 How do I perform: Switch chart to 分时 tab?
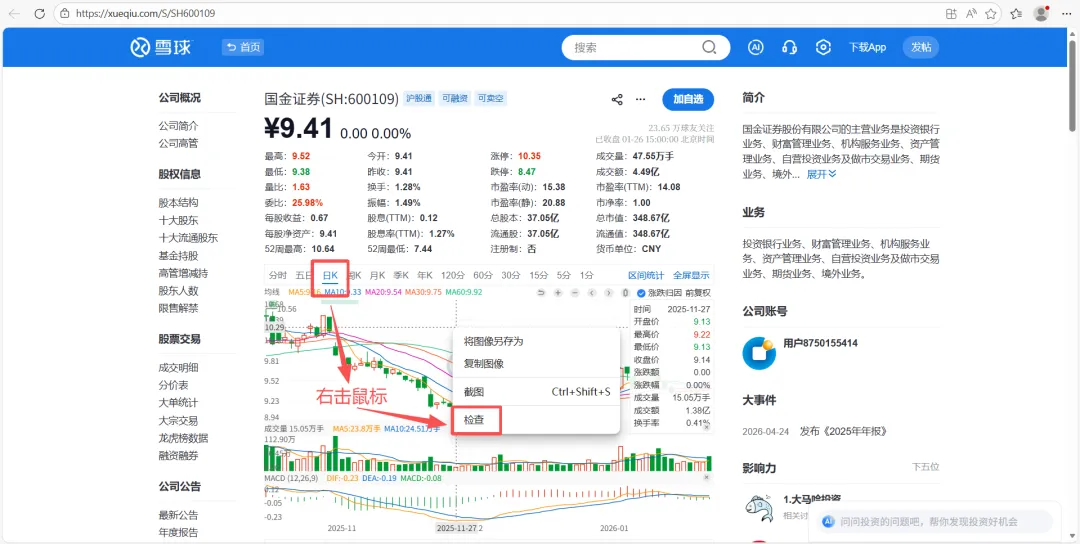[x=278, y=275]
